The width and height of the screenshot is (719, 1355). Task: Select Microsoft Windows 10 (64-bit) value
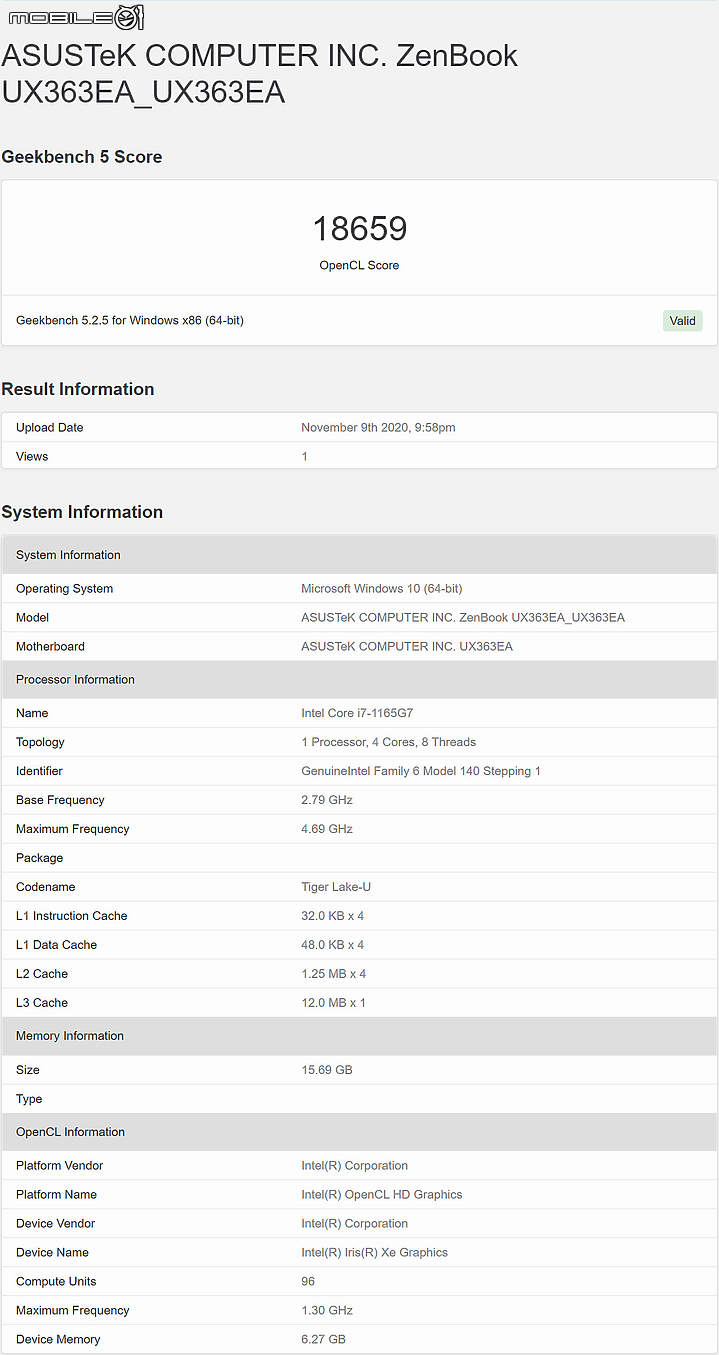(382, 589)
